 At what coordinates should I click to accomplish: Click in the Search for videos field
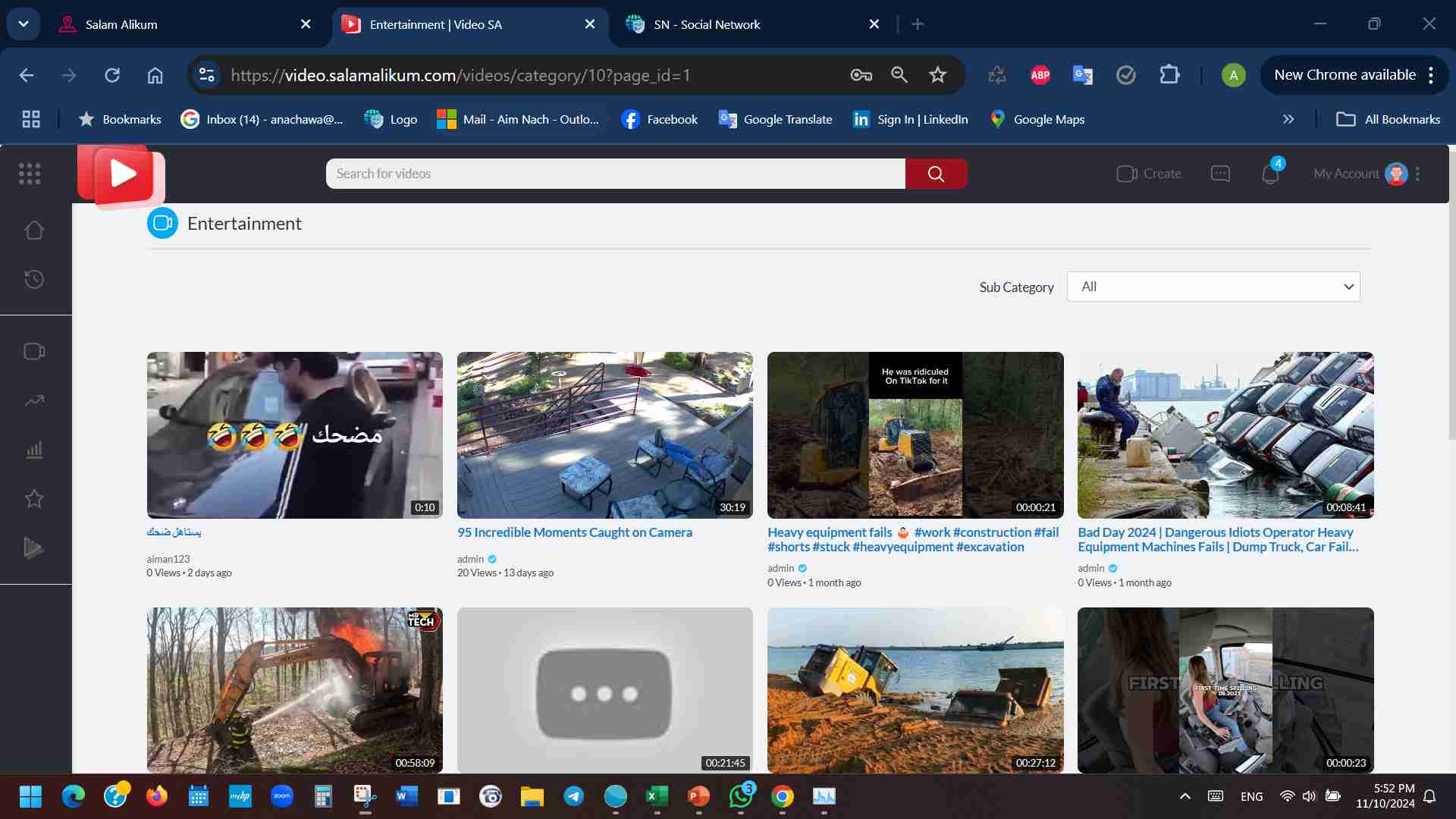click(615, 174)
